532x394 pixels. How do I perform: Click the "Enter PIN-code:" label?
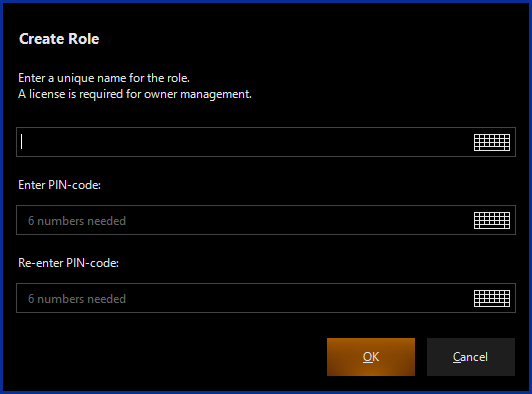pyautogui.click(x=59, y=185)
